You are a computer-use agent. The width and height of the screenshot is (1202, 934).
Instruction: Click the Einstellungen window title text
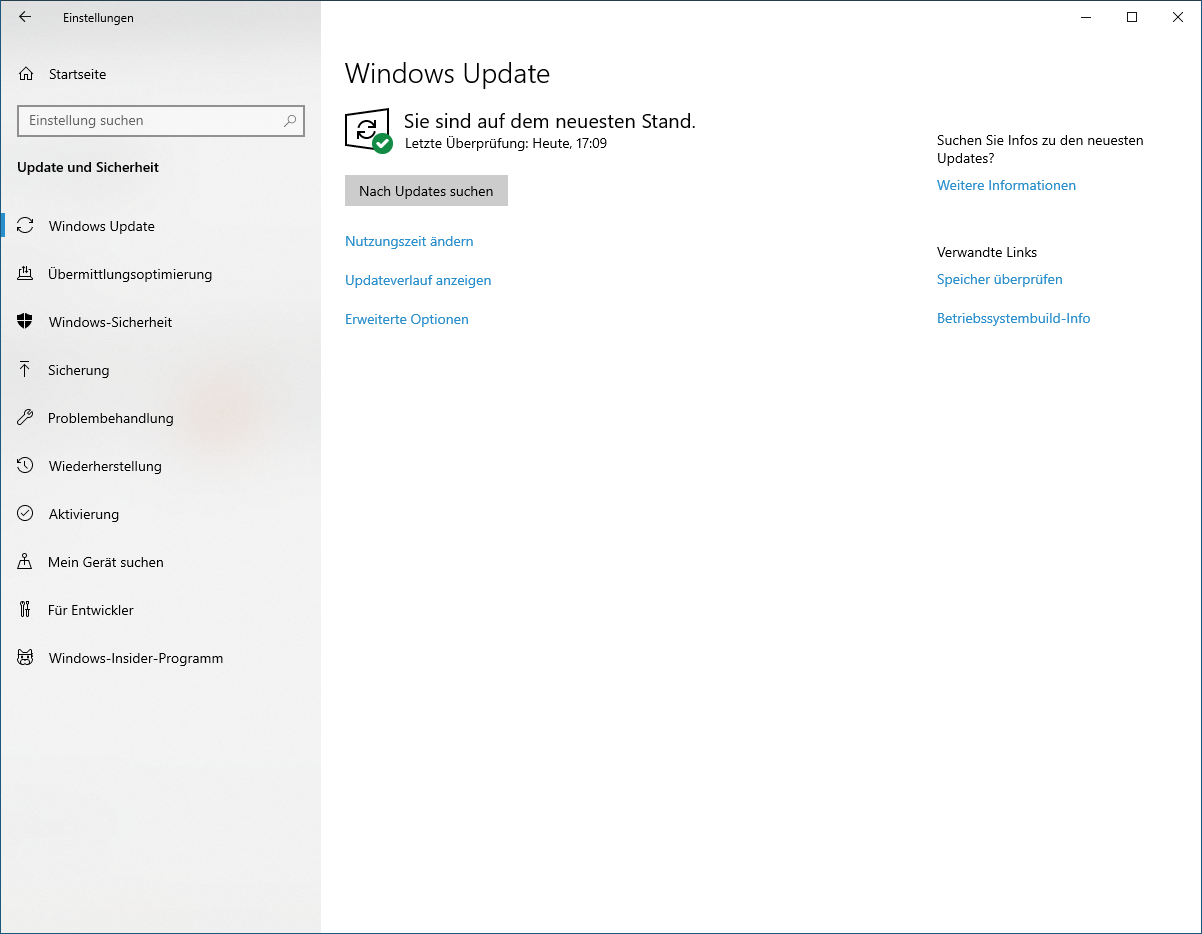[98, 18]
